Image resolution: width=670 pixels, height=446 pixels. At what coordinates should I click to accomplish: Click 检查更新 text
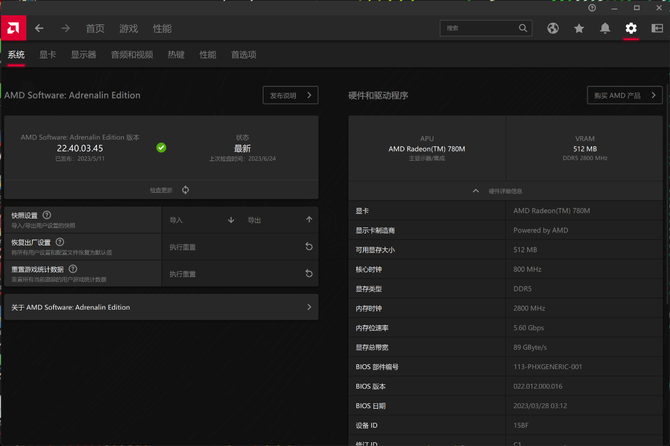coord(161,190)
